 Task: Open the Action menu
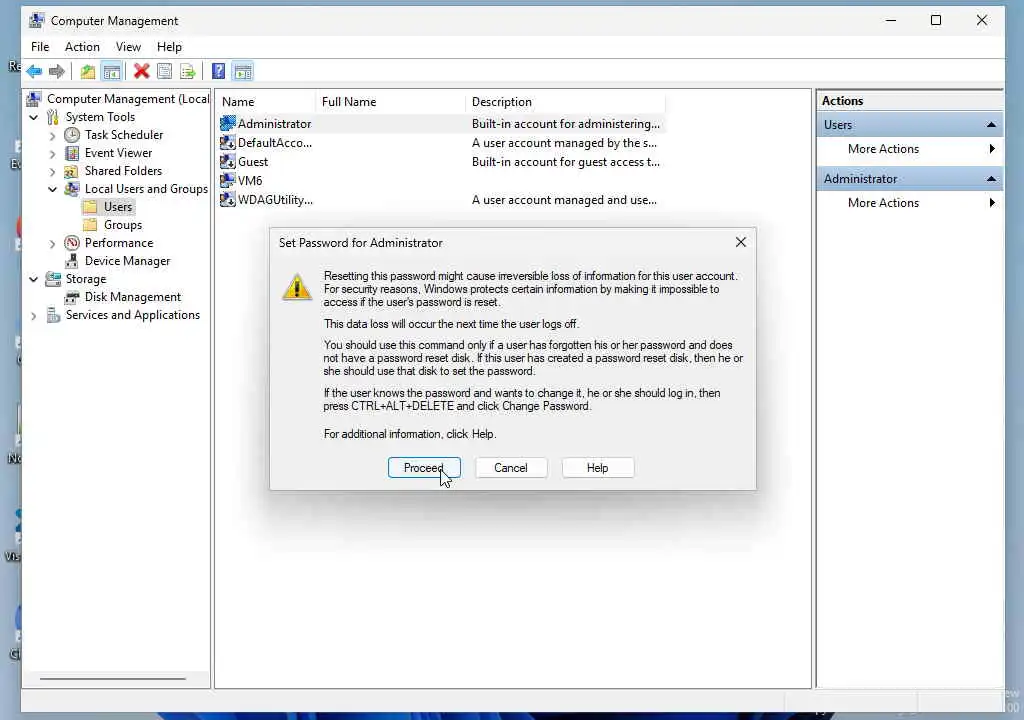[82, 47]
